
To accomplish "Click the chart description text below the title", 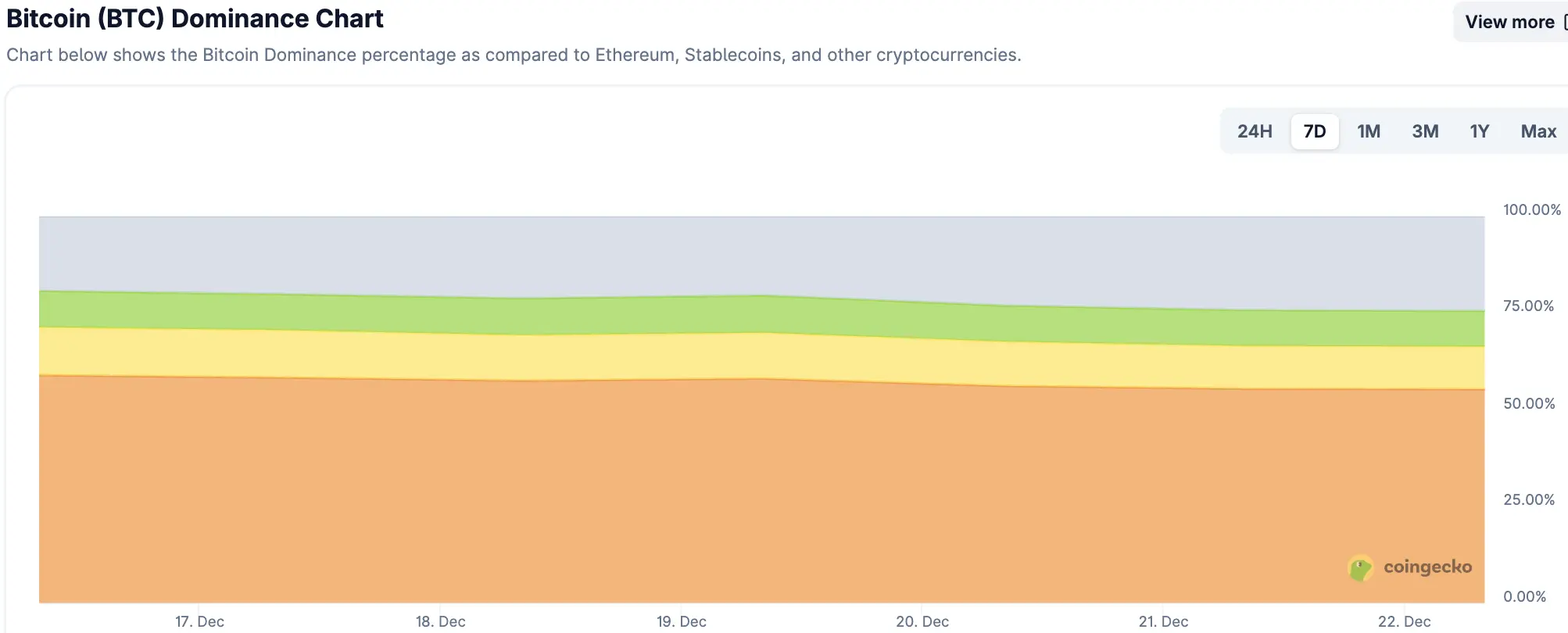I will point(514,55).
